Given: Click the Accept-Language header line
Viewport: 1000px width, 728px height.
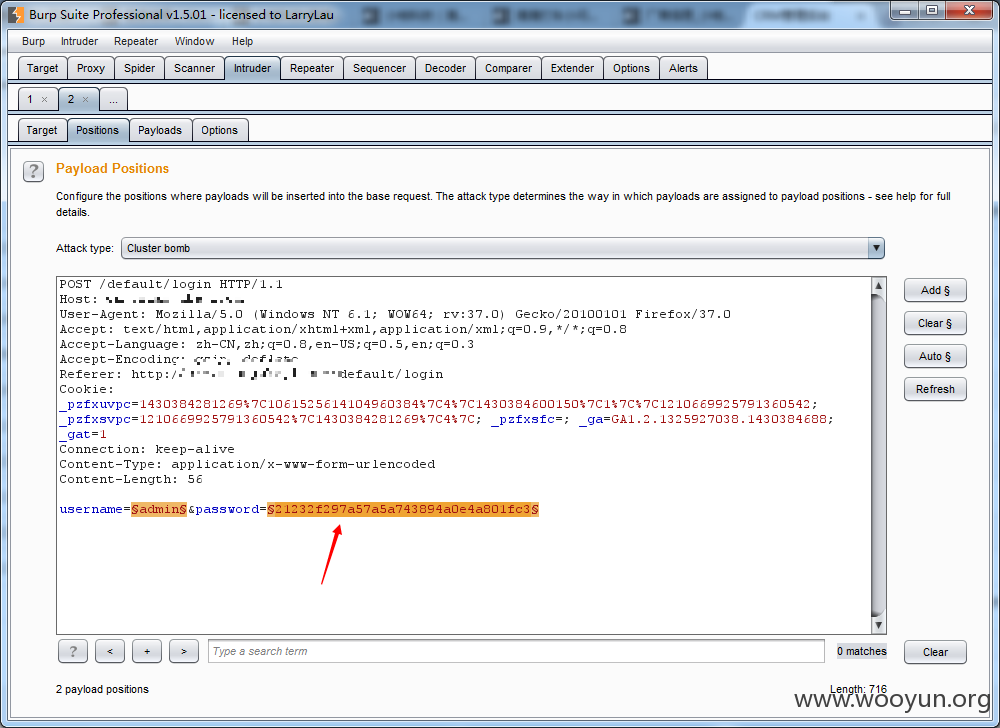Looking at the screenshot, I should tap(267, 344).
